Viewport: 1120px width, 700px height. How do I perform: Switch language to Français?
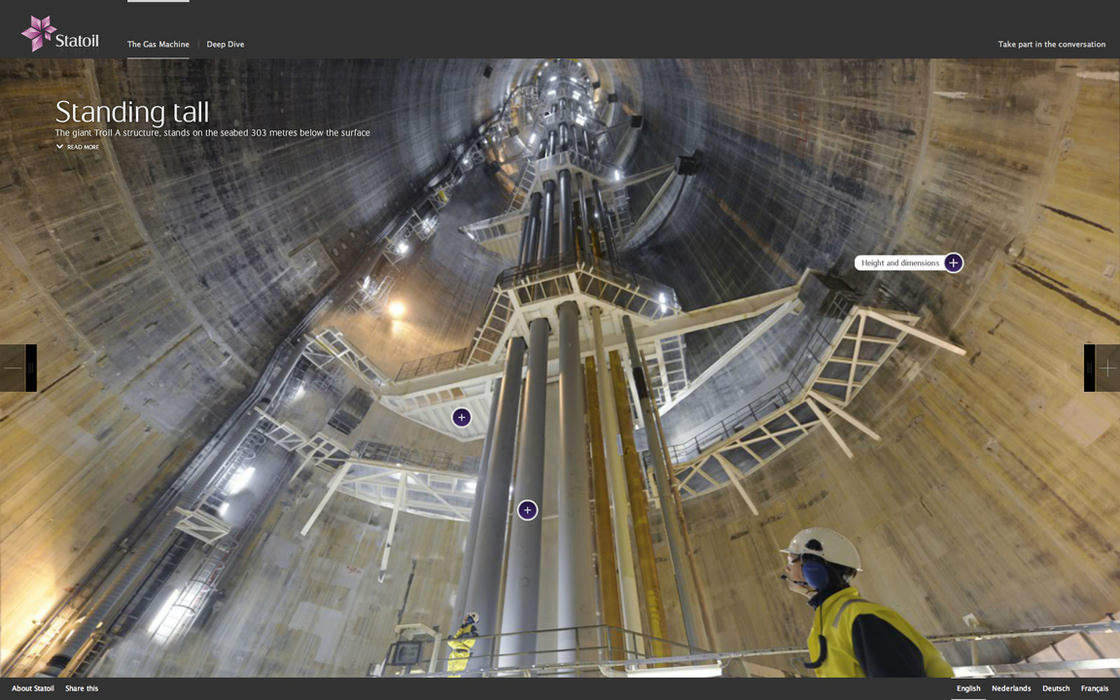tap(1094, 689)
